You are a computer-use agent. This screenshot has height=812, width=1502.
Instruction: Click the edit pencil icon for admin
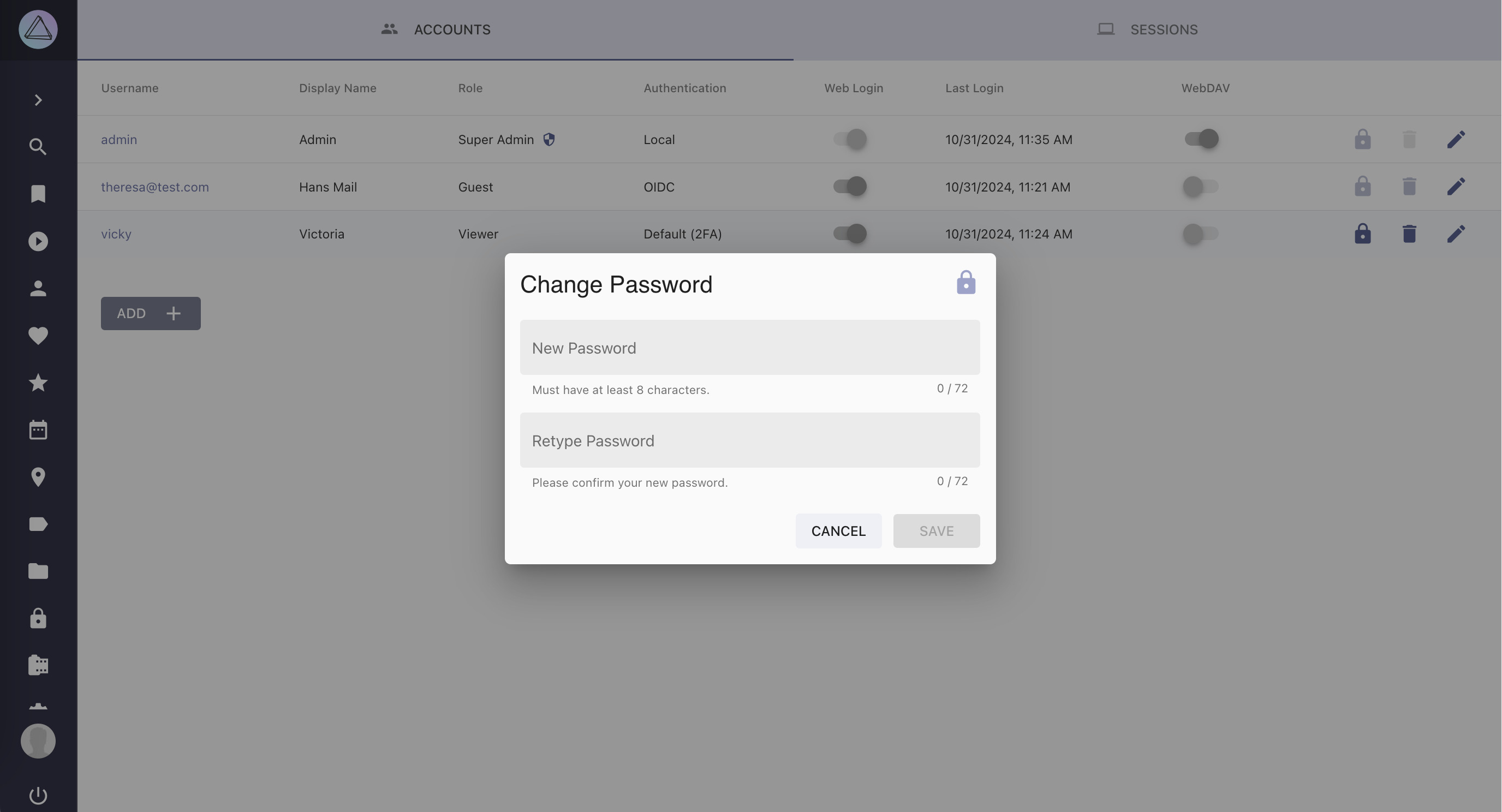[1456, 139]
